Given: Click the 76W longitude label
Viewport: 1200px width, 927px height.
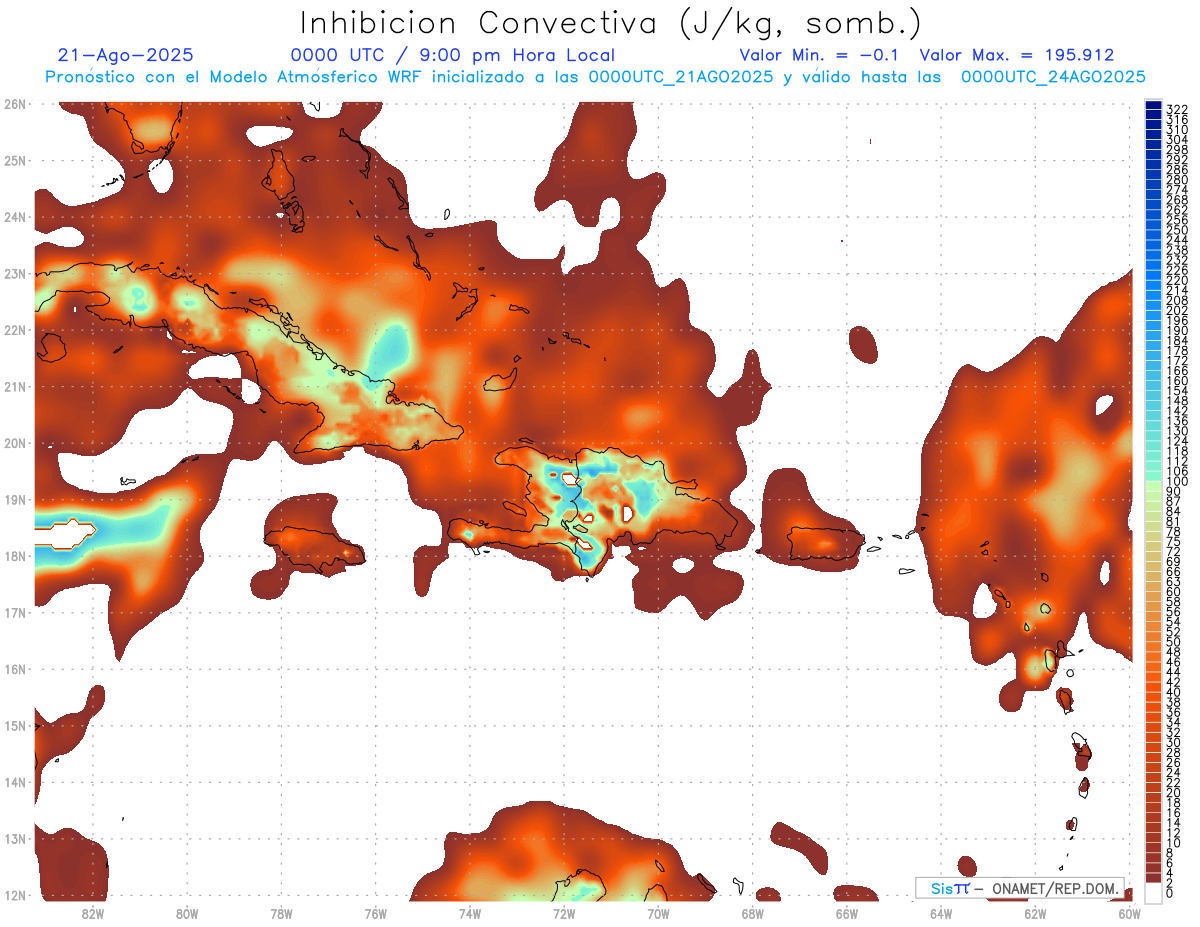Looking at the screenshot, I should coord(375,913).
